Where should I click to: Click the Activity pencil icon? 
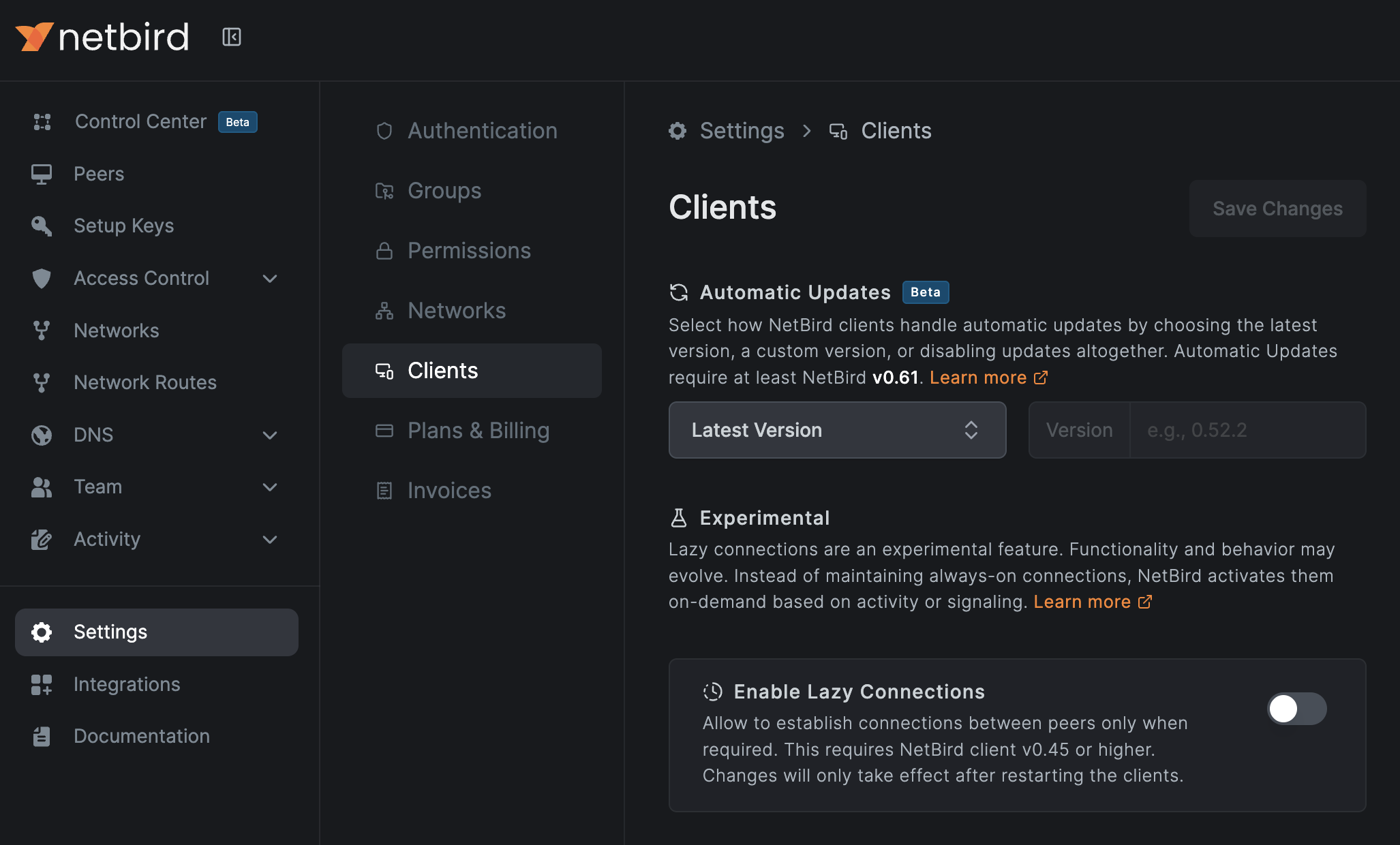[x=42, y=539]
